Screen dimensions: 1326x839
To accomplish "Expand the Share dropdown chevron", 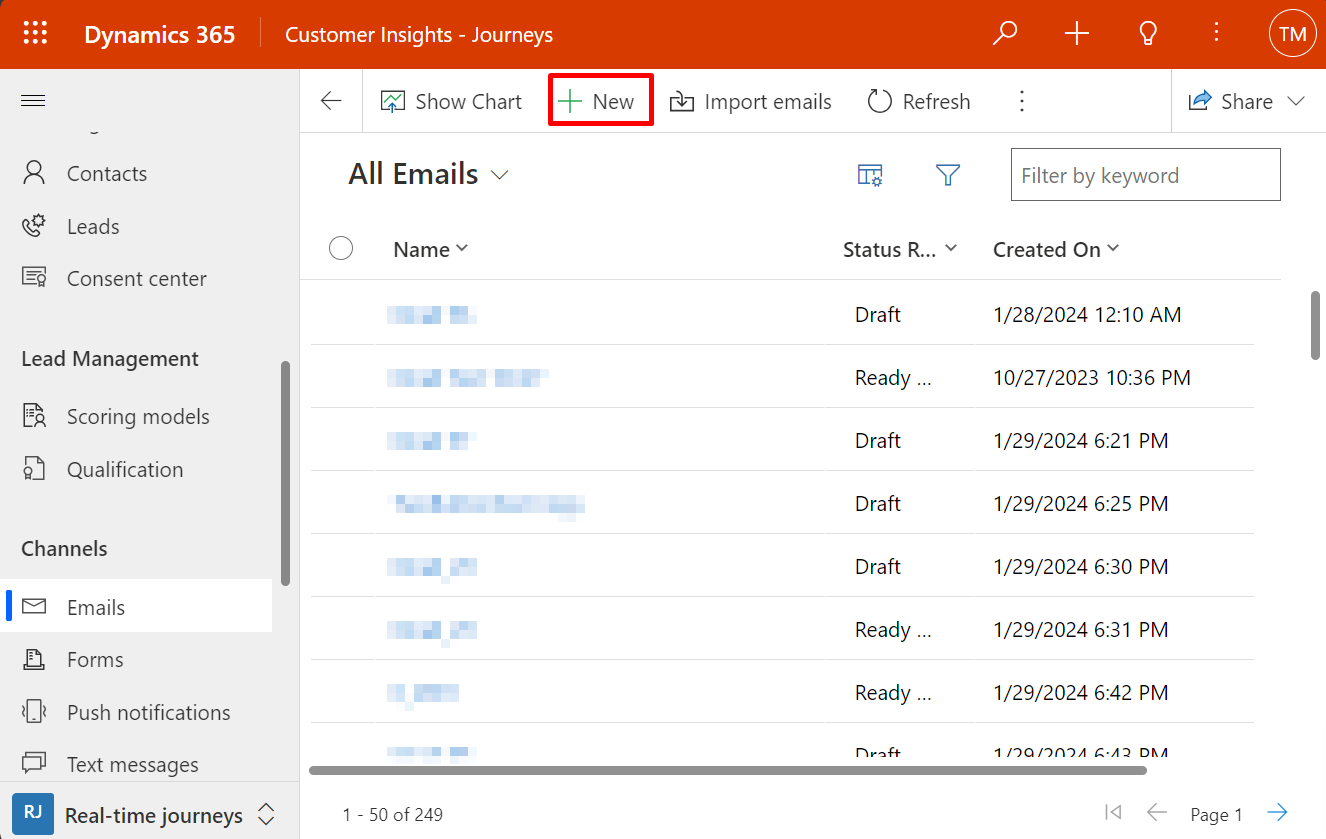I will pos(1297,101).
